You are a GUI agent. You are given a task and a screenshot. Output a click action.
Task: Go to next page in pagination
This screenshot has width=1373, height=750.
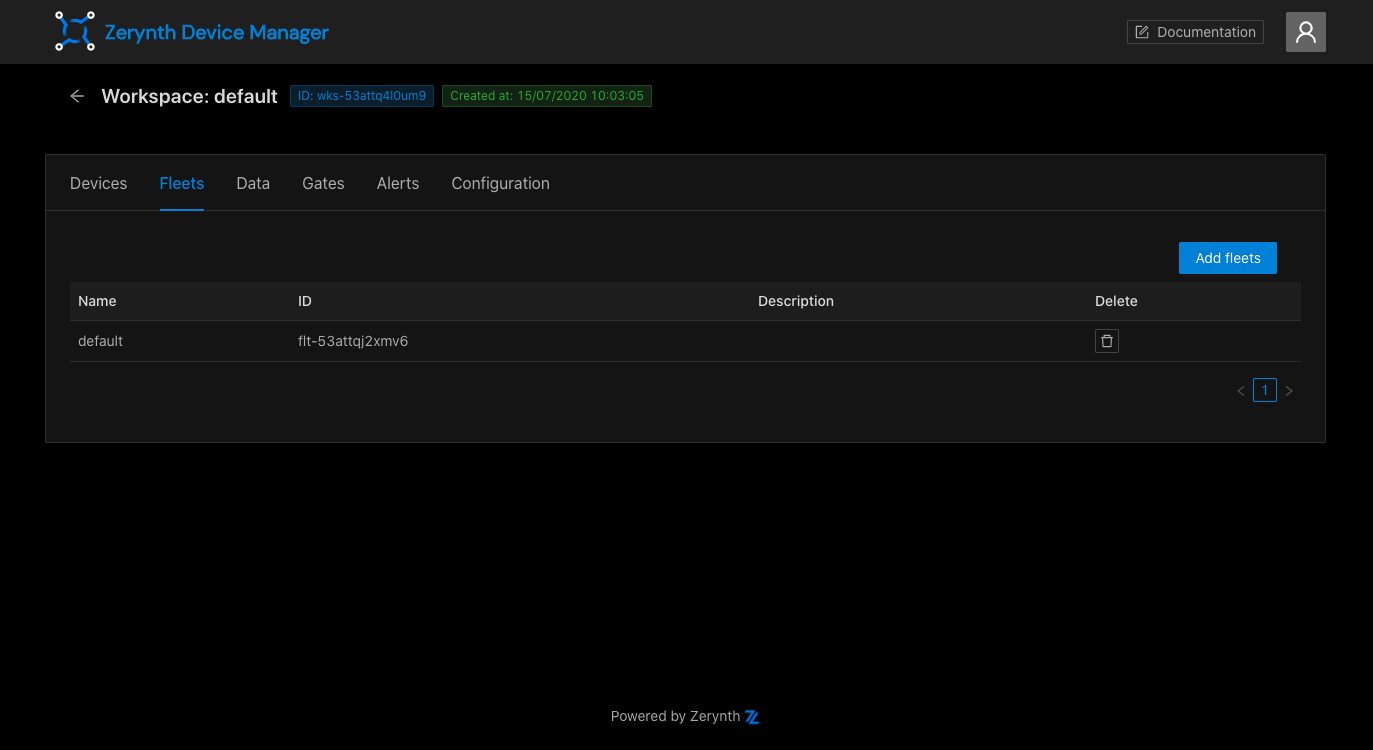pos(1289,391)
